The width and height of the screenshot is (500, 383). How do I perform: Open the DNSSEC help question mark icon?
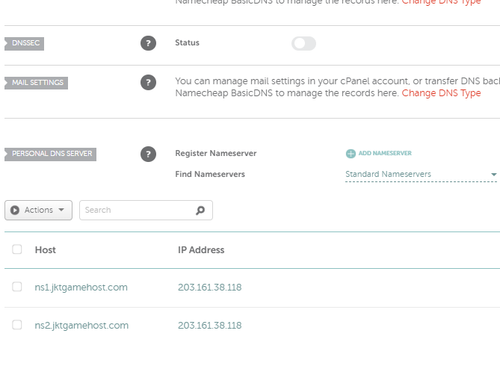148,43
